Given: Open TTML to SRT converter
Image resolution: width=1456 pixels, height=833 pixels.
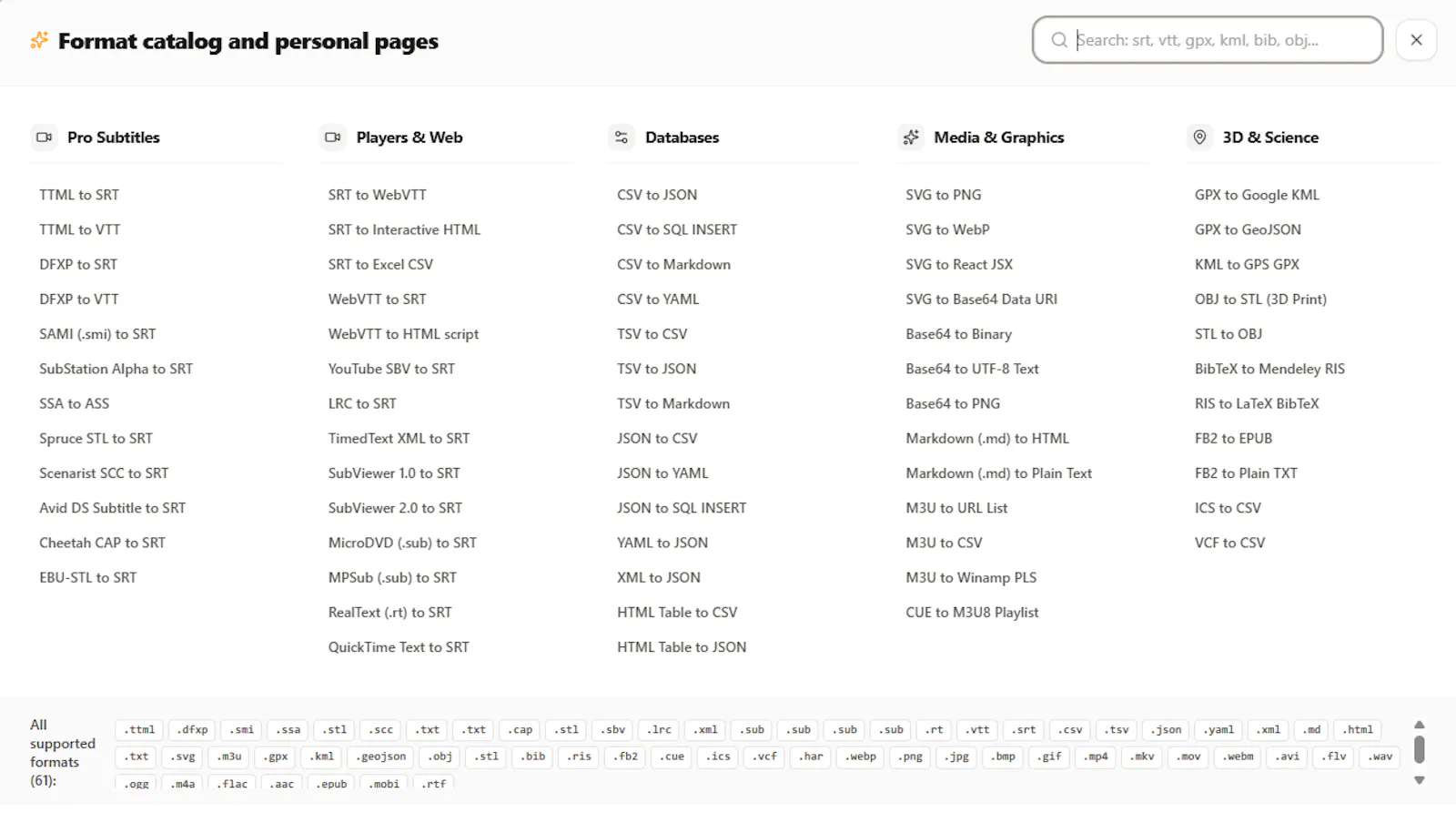Looking at the screenshot, I should 79,195.
